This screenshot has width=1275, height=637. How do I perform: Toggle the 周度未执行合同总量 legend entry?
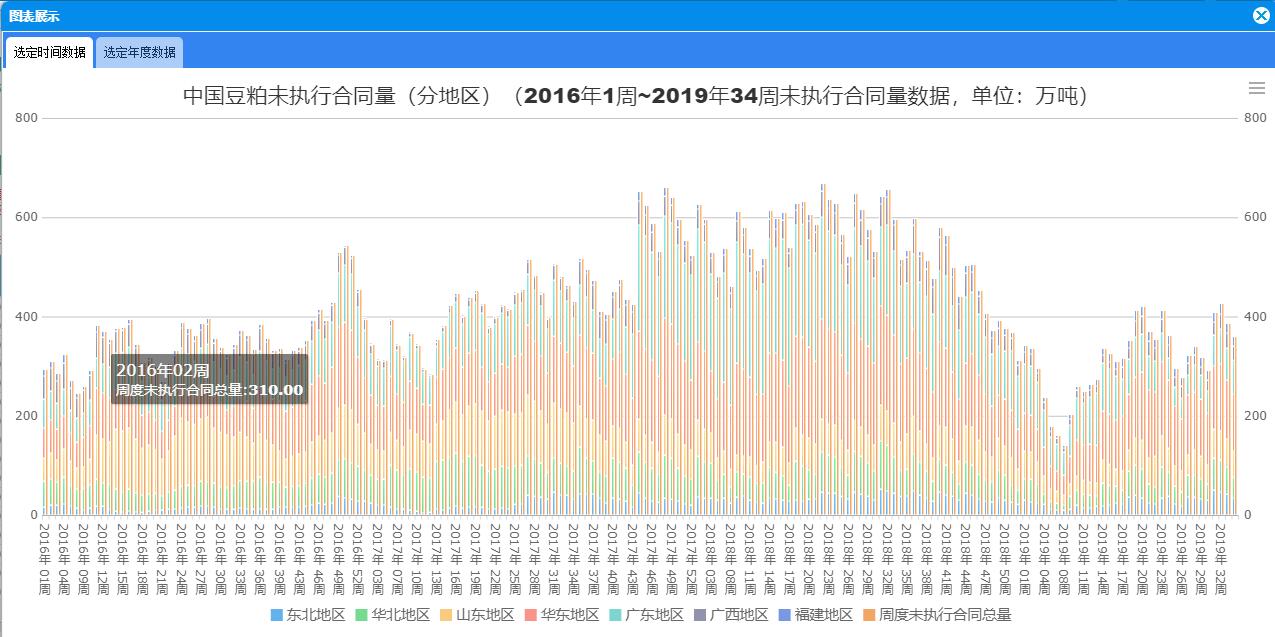coord(944,615)
